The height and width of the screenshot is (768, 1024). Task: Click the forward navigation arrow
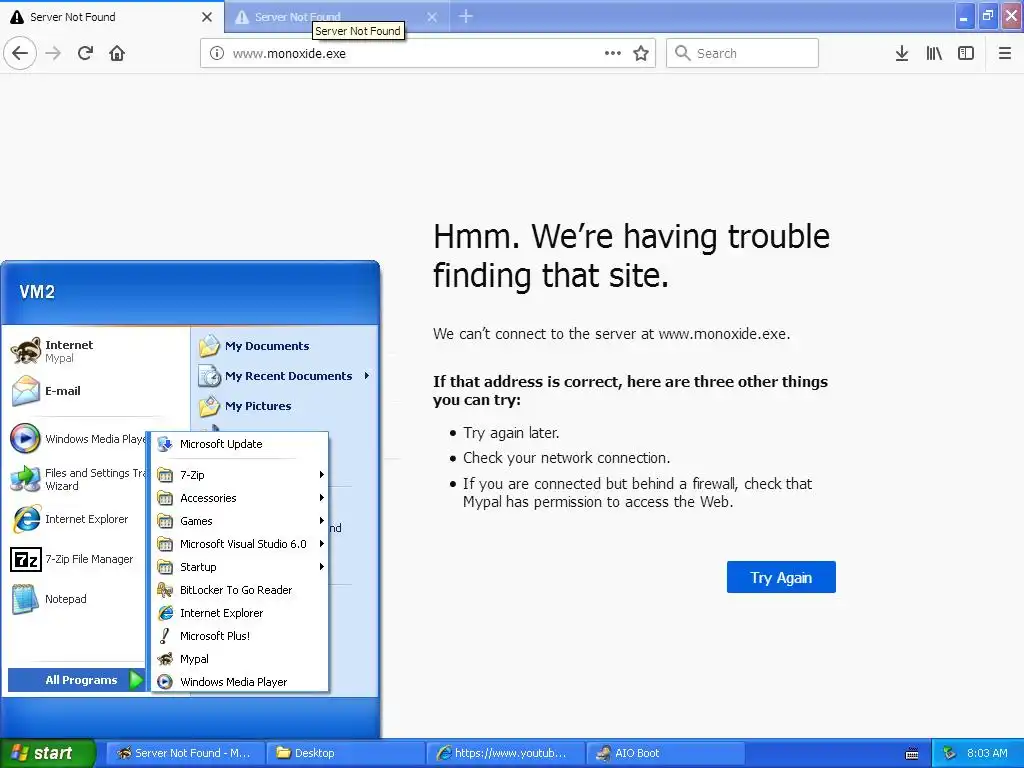click(x=53, y=54)
